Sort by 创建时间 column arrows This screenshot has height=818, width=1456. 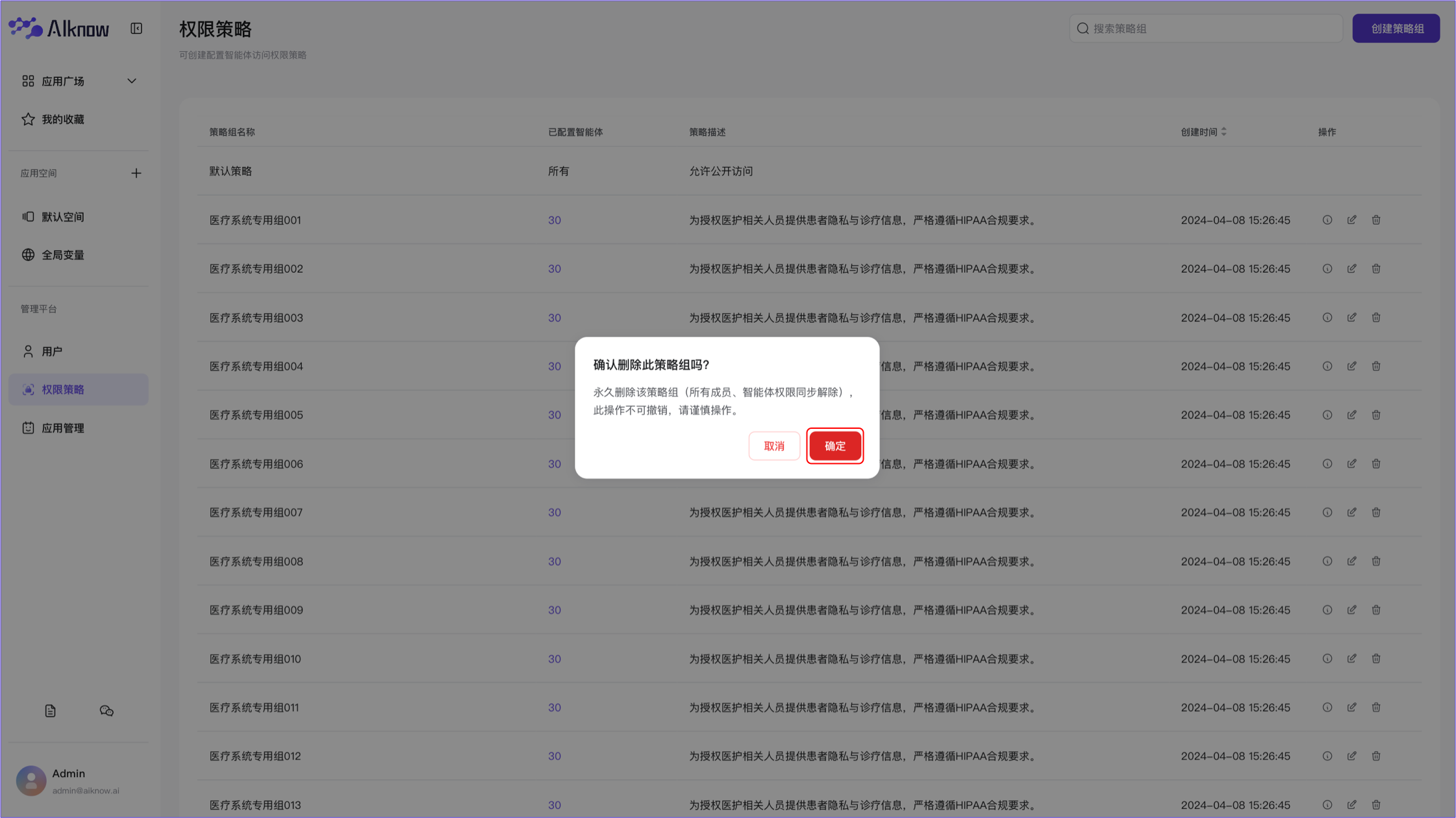1224,132
